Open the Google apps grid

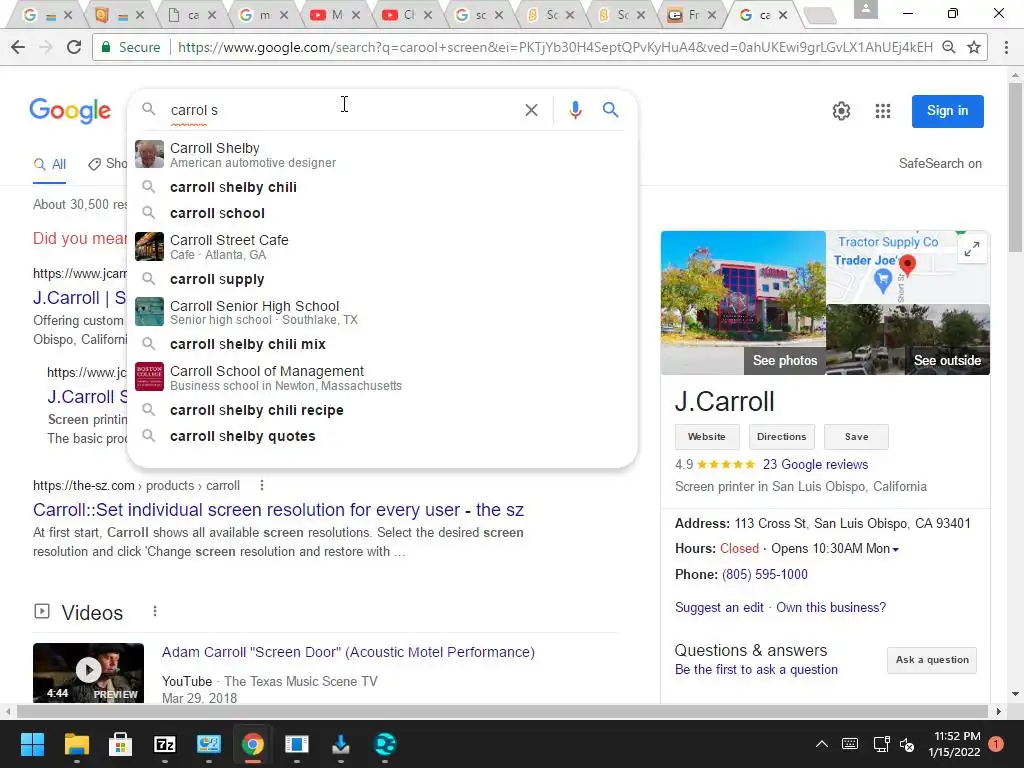pyautogui.click(x=882, y=111)
